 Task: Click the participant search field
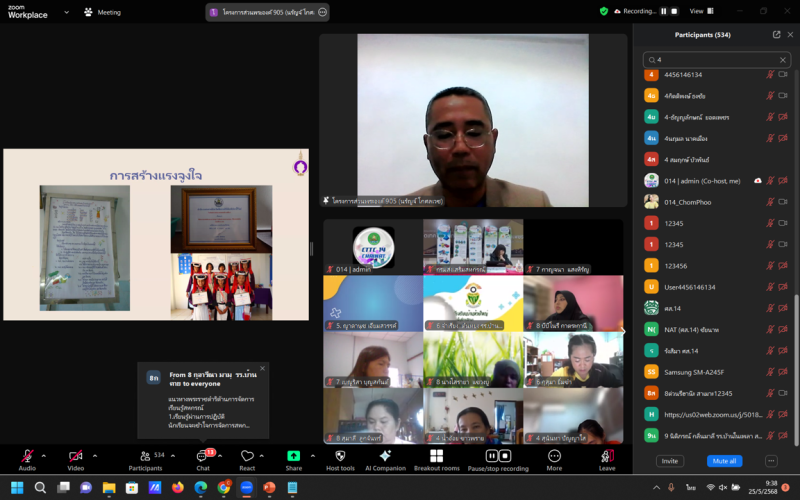(717, 60)
